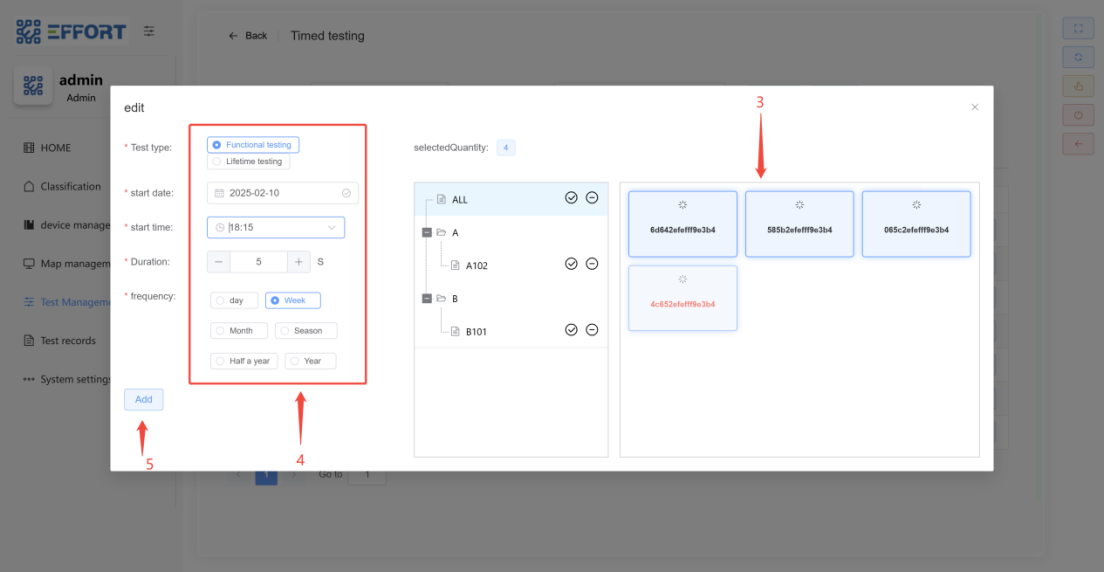This screenshot has width=1104, height=572.
Task: Open the start time dropdown arrow
Action: click(332, 228)
